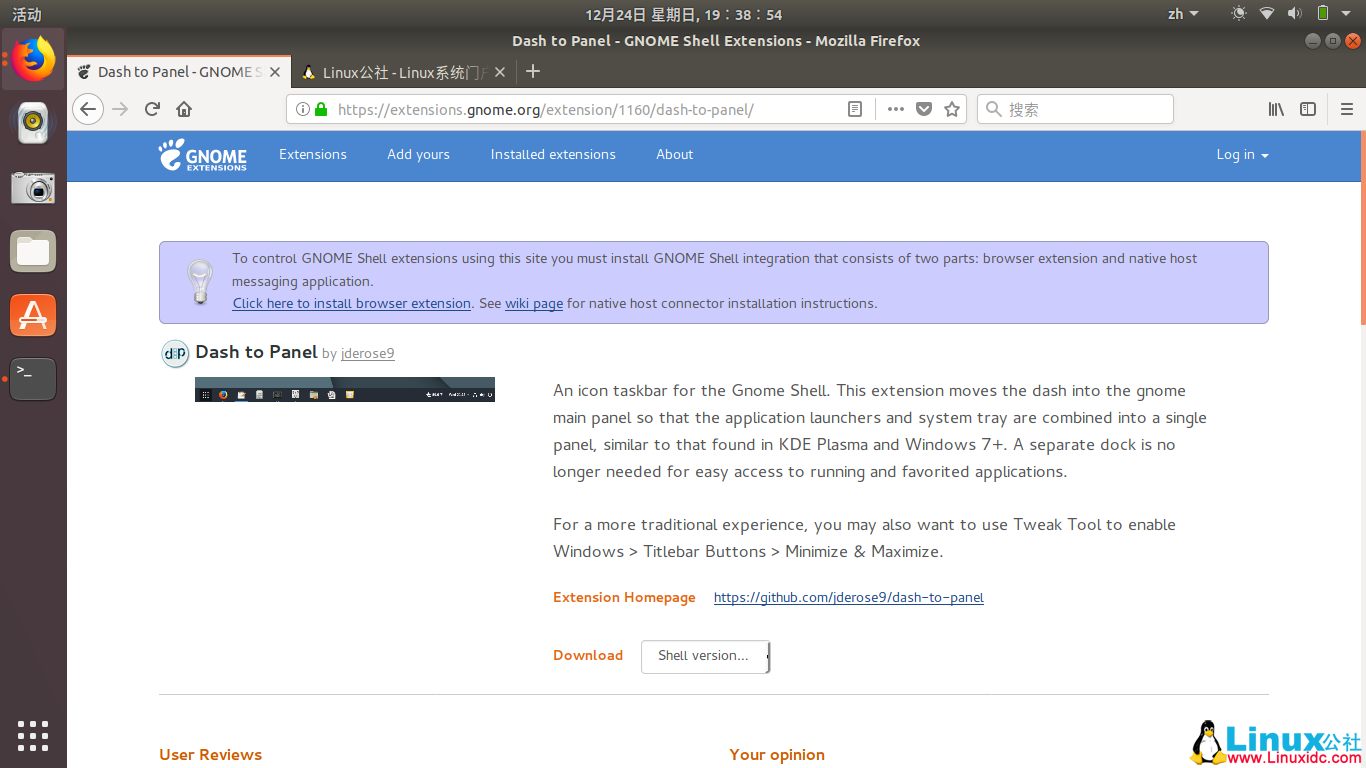The image size is (1366, 768).
Task: Open Ubuntu Software center icon
Action: pyautogui.click(x=33, y=315)
